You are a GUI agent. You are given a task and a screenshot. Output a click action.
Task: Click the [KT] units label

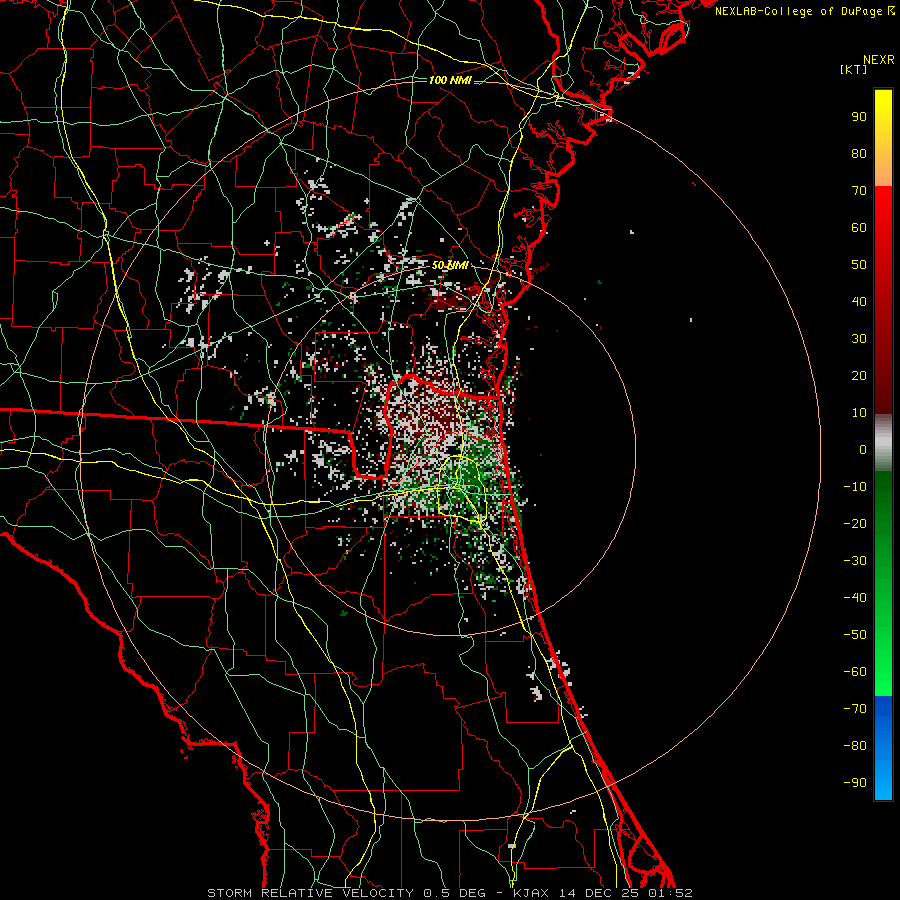[853, 69]
